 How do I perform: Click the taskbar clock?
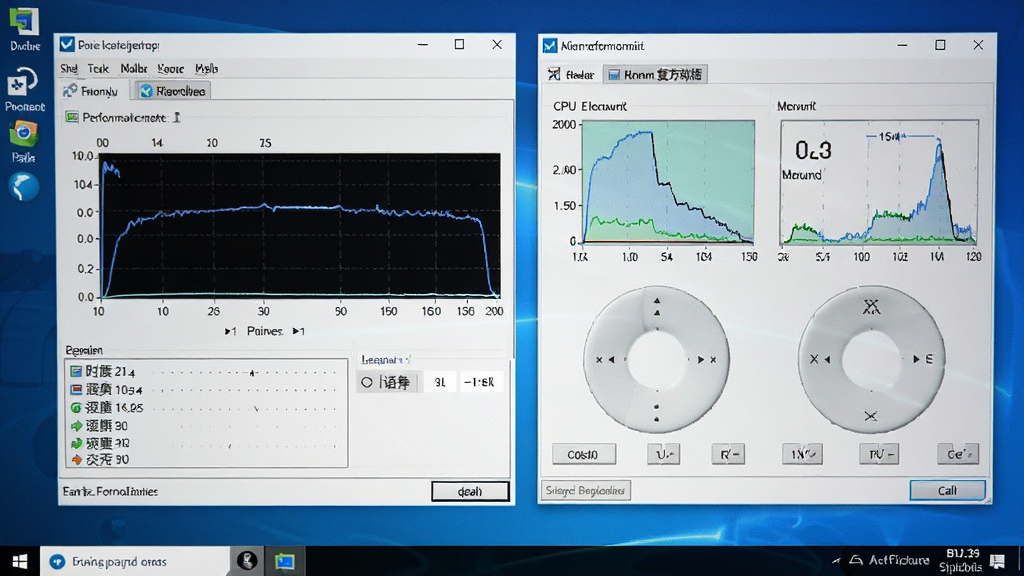point(961,561)
